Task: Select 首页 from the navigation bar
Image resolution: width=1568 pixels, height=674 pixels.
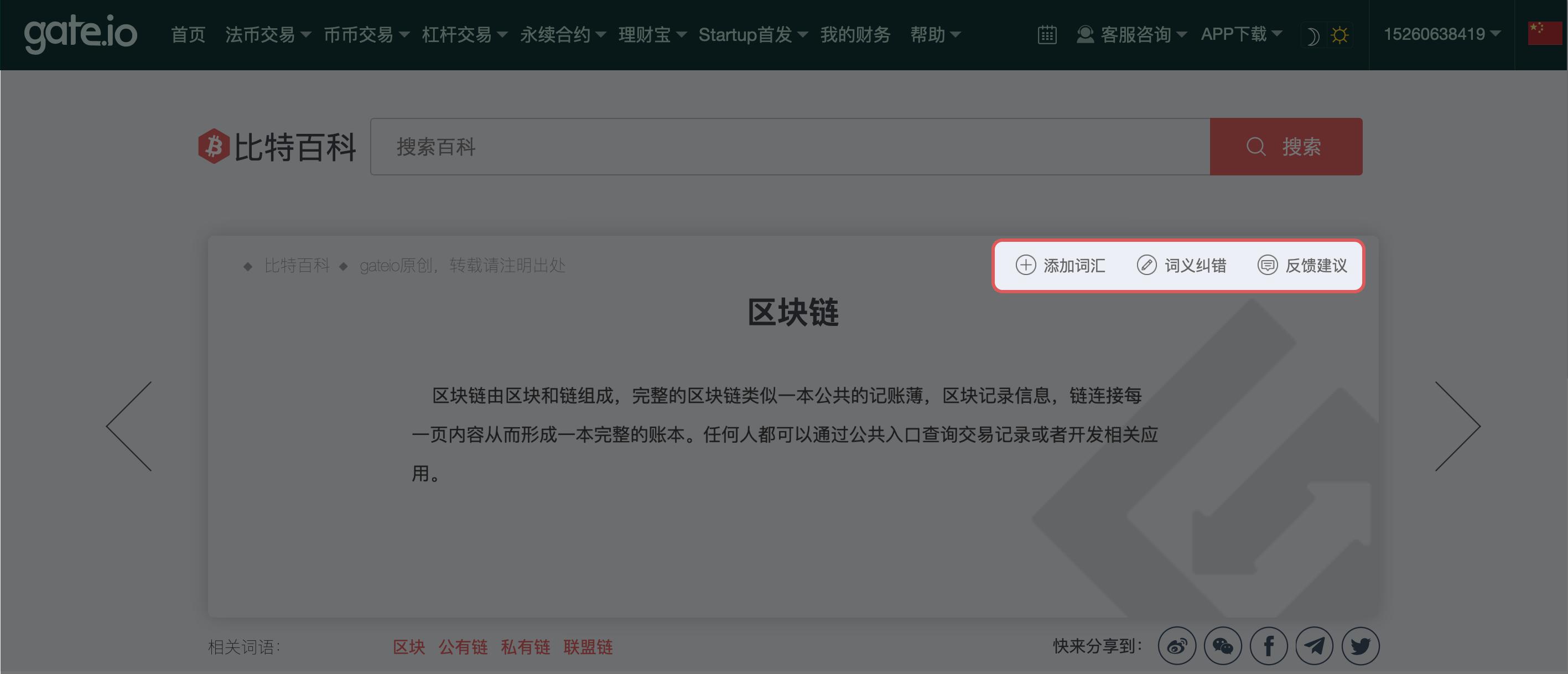Action: click(x=187, y=35)
